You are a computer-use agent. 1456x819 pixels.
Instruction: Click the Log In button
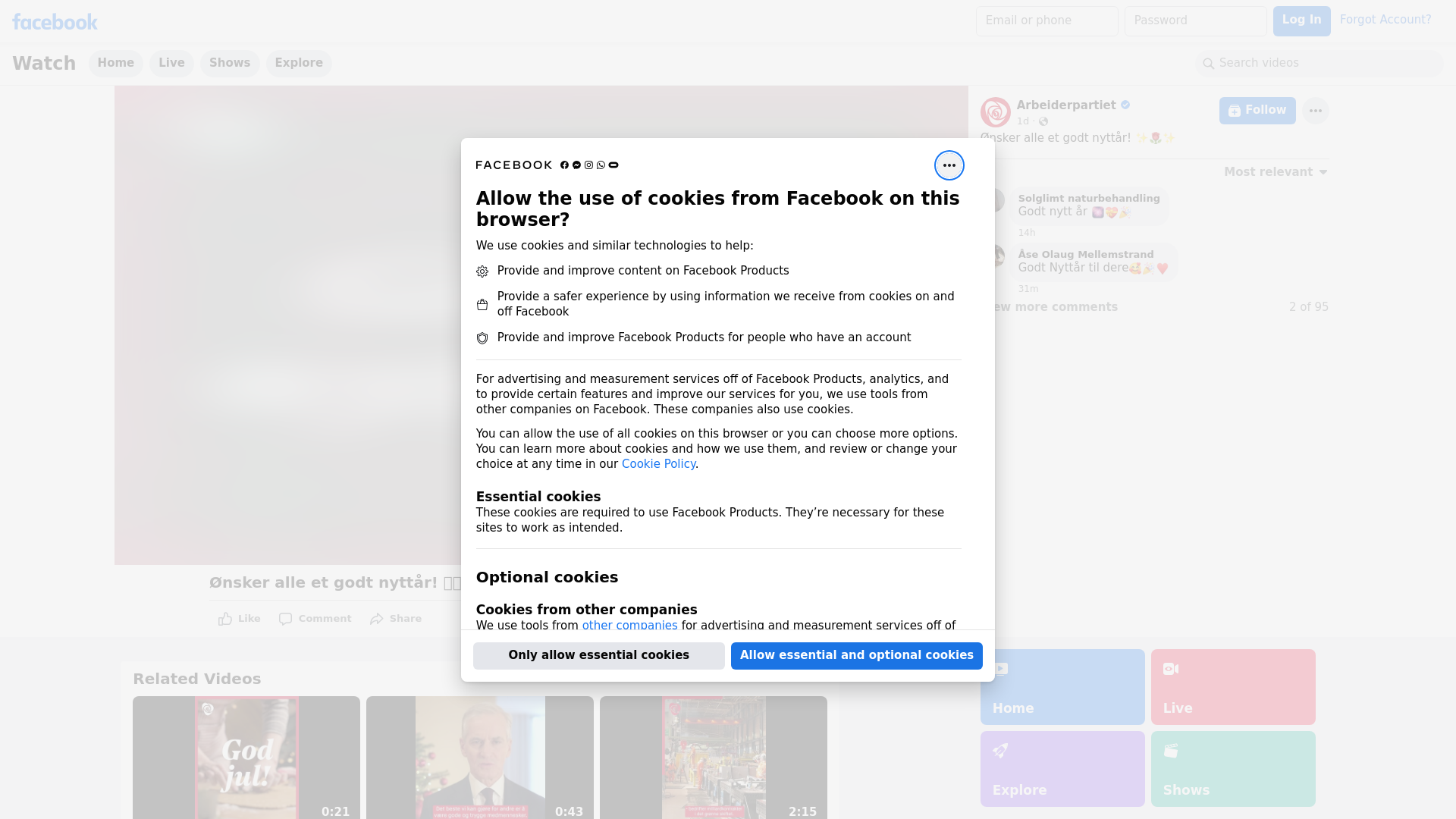tap(1301, 21)
